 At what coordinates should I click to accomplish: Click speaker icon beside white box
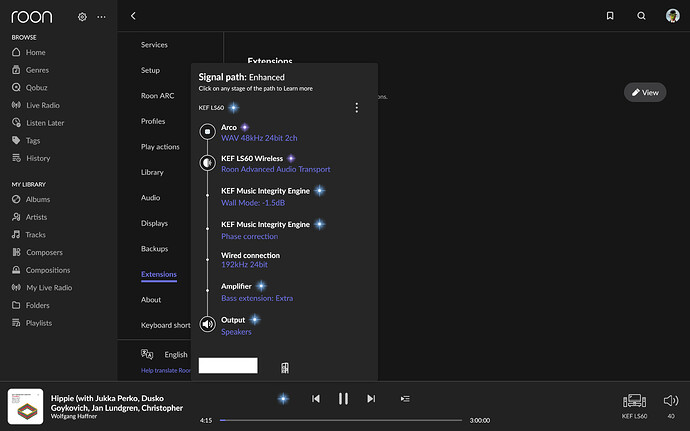[285, 368]
